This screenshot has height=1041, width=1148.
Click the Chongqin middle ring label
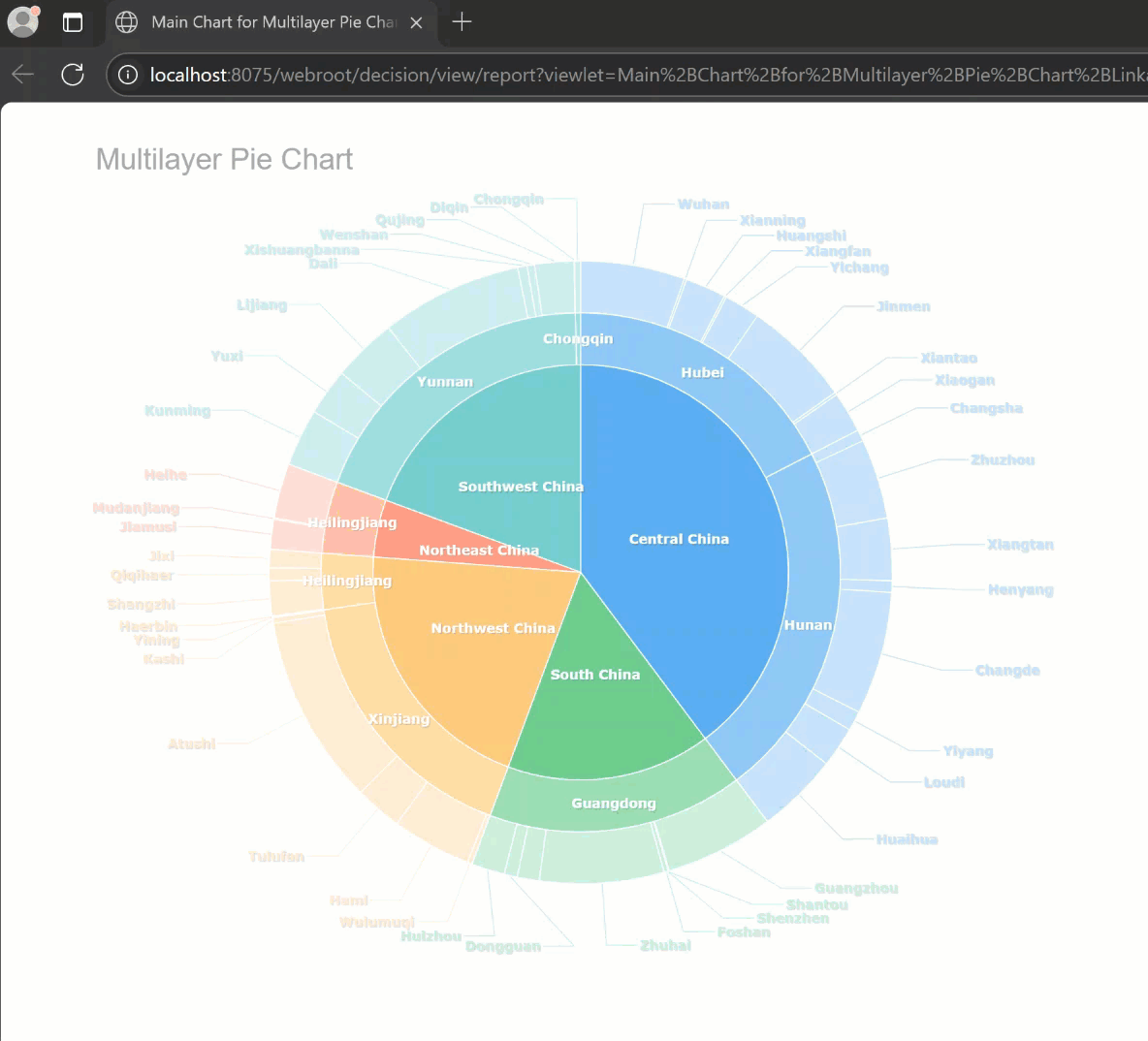578,339
